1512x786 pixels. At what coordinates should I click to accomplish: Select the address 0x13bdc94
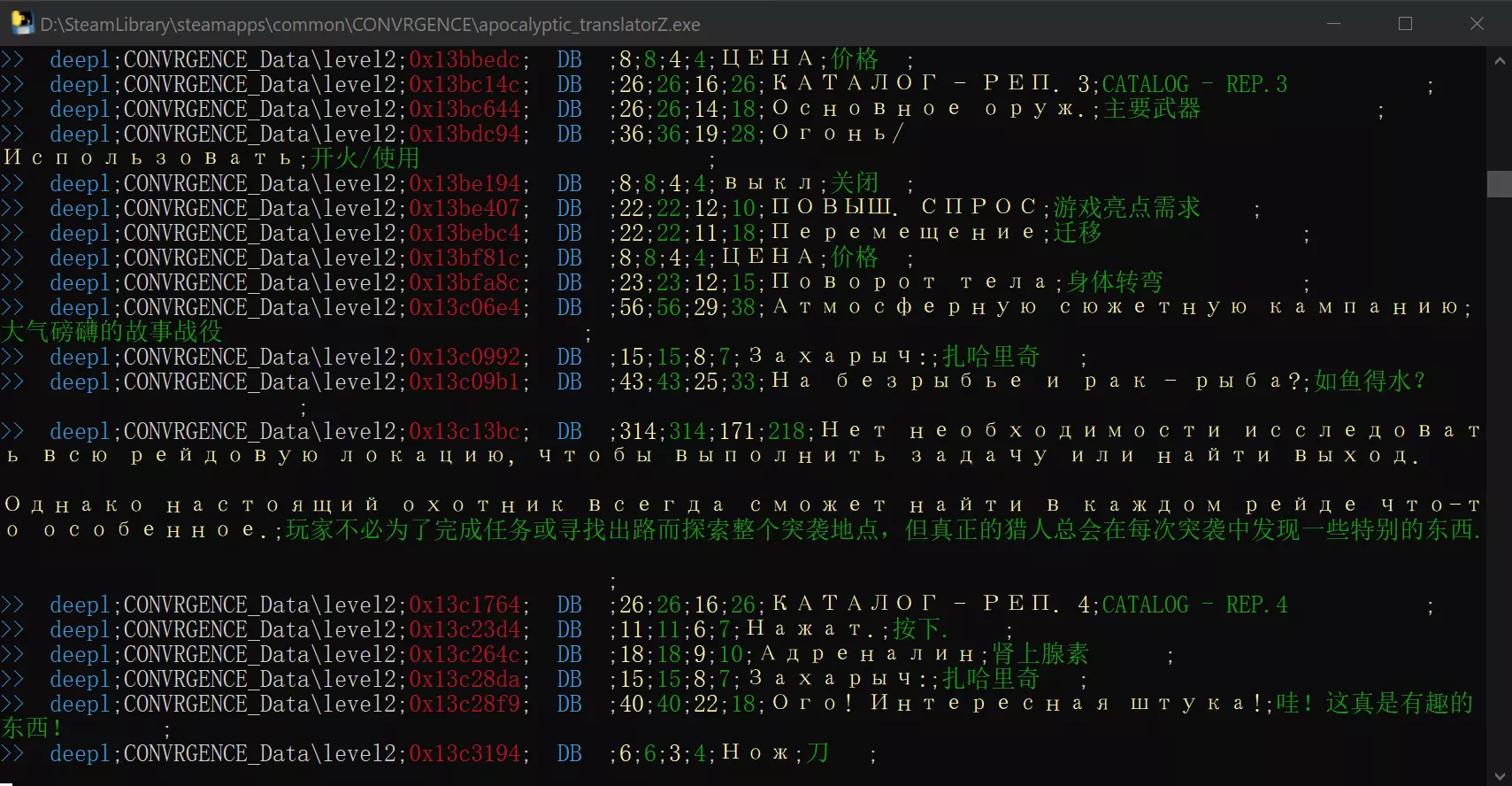464,134
